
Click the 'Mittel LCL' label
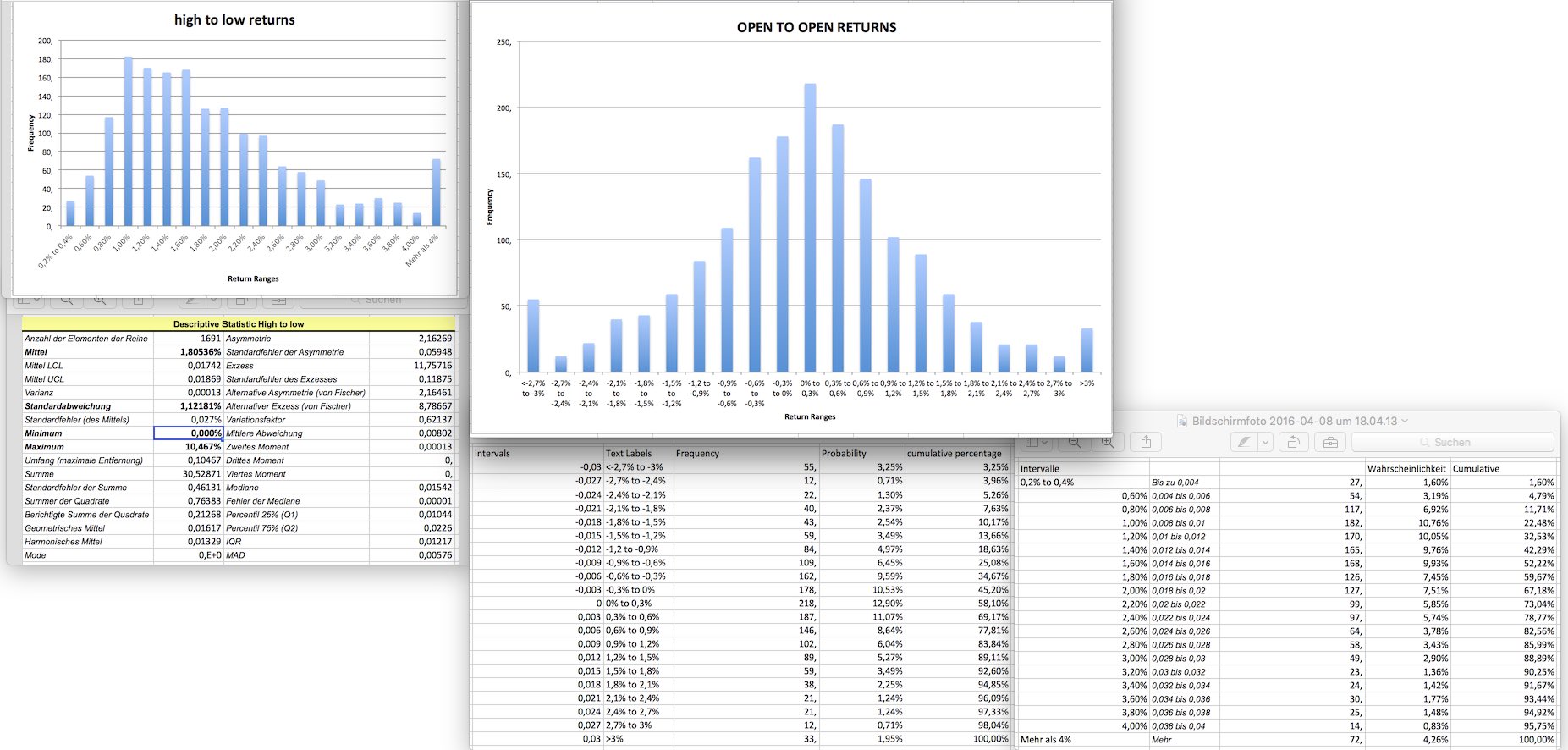coord(44,366)
